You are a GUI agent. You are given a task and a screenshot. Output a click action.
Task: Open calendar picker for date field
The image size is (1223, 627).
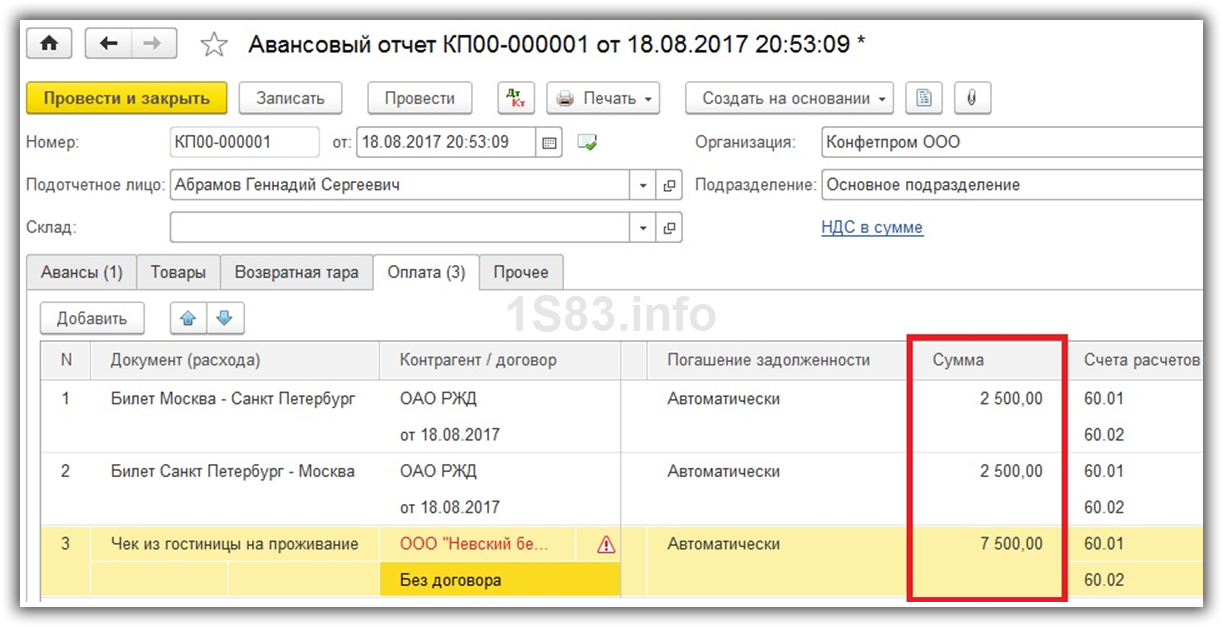tap(549, 142)
